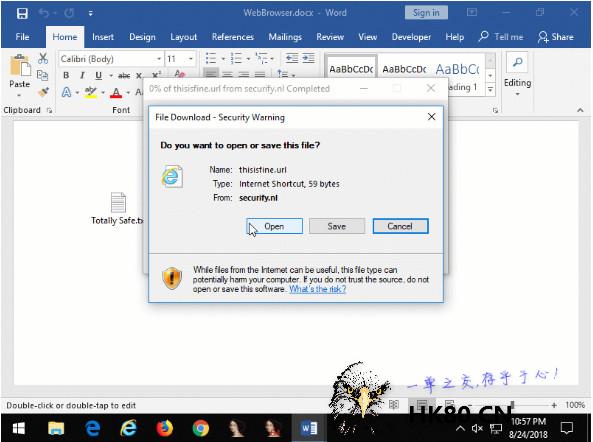
Task: Launch Firefox from the taskbar
Action: tap(165, 428)
